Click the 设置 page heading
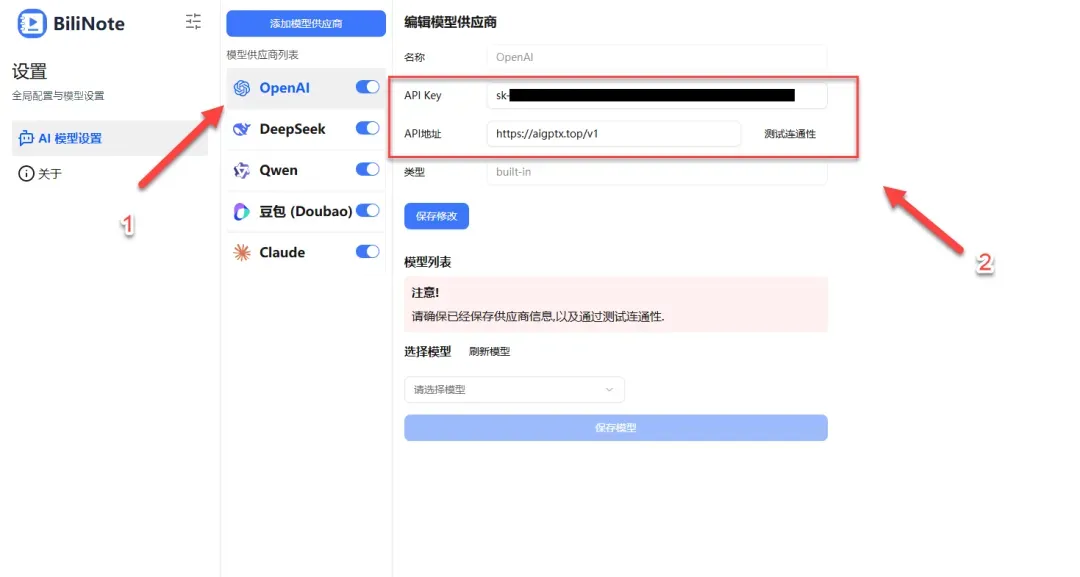The height and width of the screenshot is (577, 1080). (x=30, y=71)
